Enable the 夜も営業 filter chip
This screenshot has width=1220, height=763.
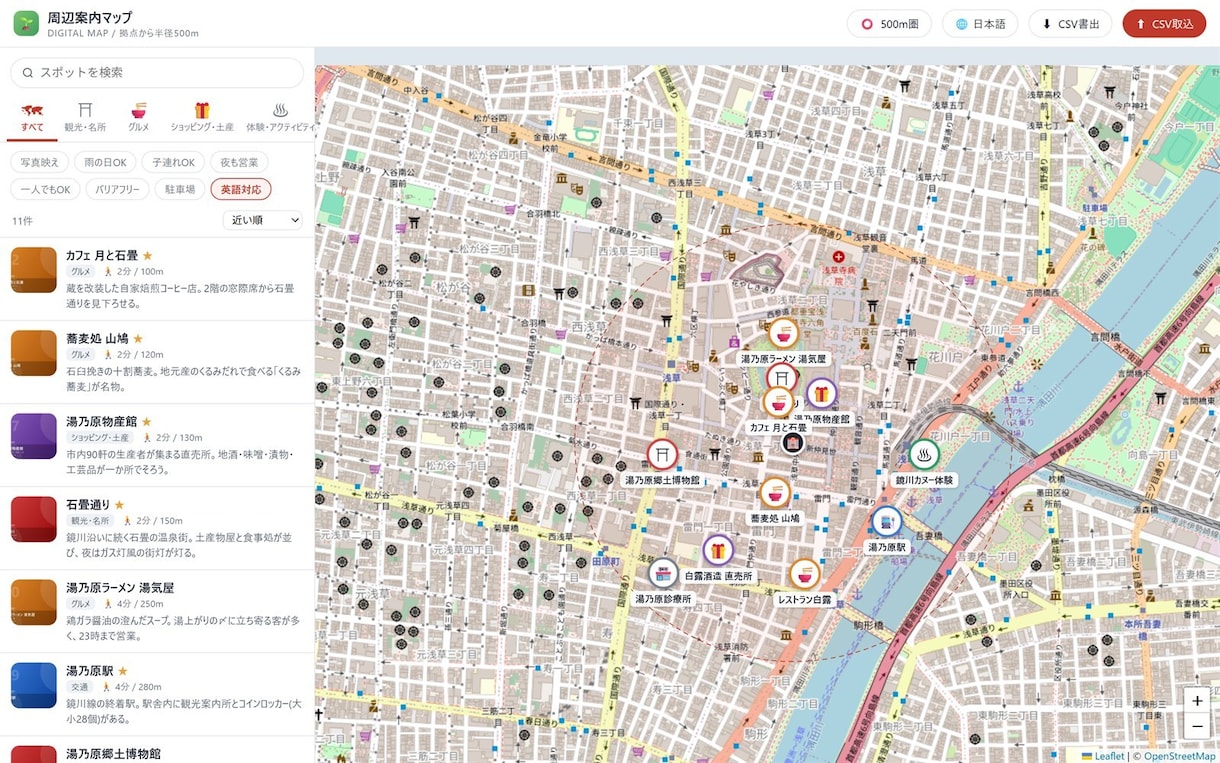240,162
